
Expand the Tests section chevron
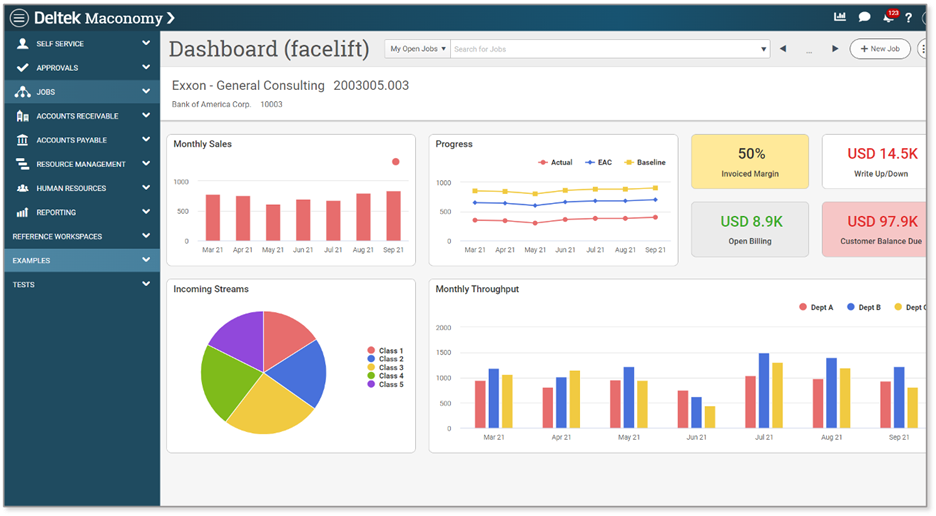(x=146, y=284)
